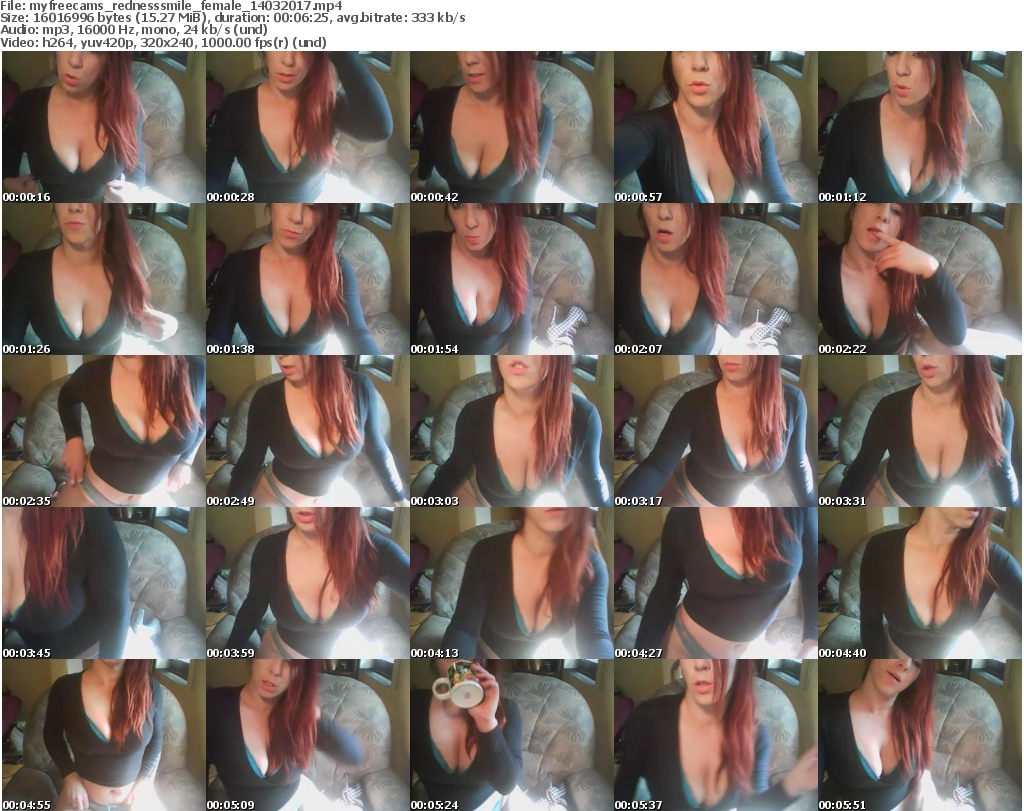
Task: Choose the frame stamped 00:03:31
Action: coord(920,432)
